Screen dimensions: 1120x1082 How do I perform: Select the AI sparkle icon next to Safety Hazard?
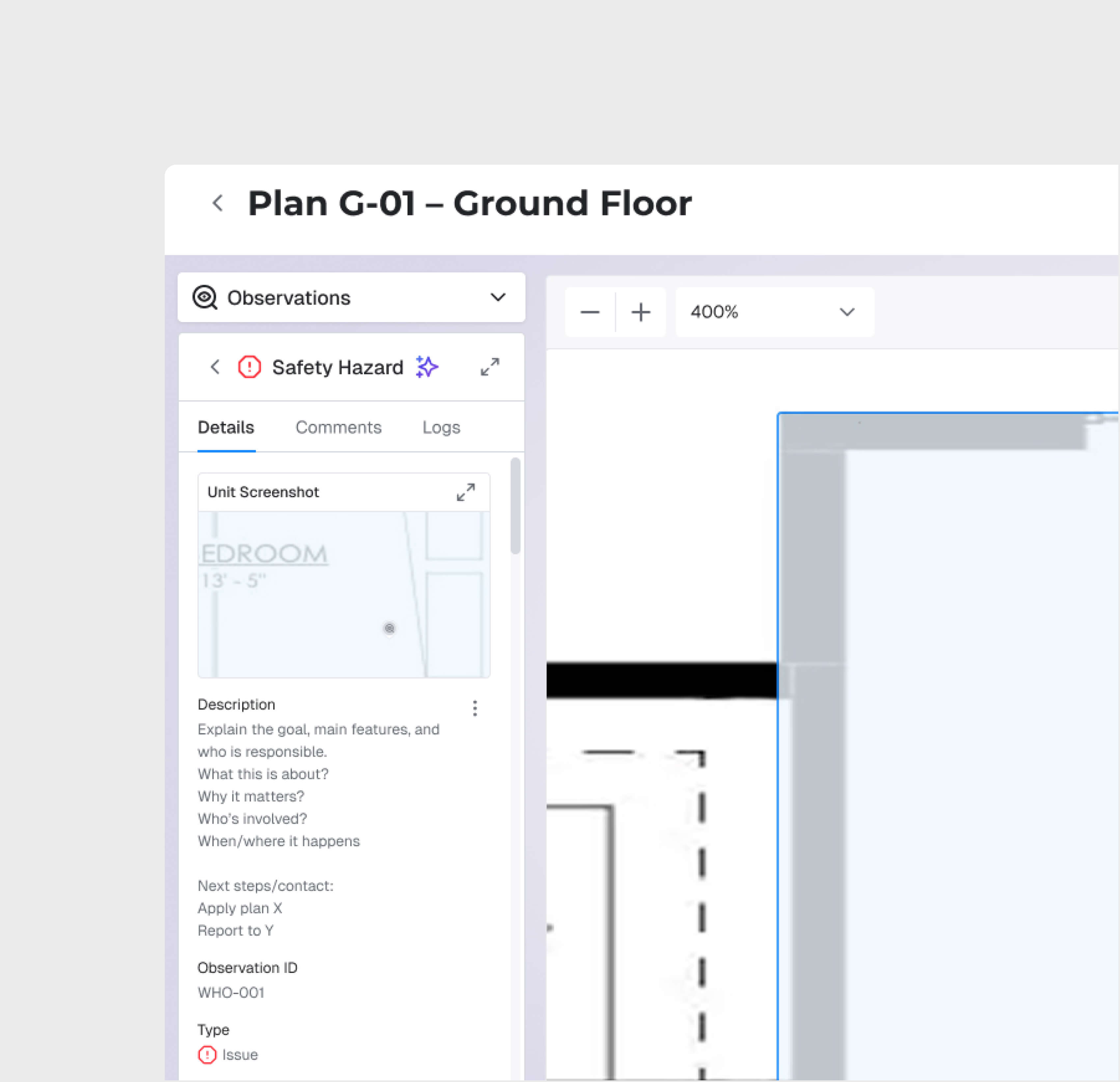click(x=426, y=367)
